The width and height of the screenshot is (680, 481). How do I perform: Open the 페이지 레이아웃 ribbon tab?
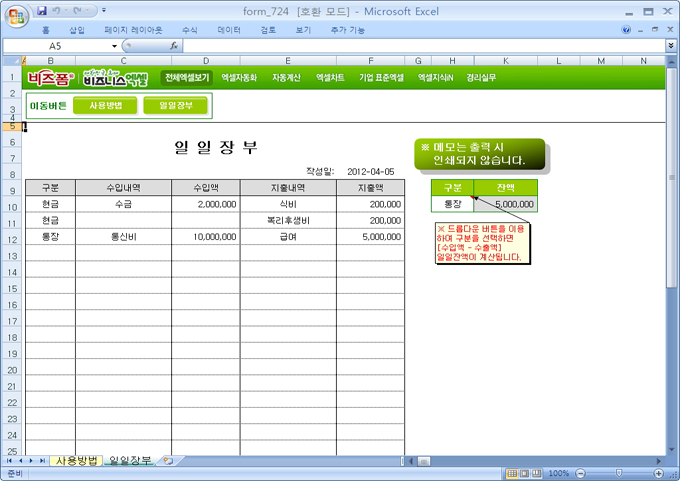[133, 30]
